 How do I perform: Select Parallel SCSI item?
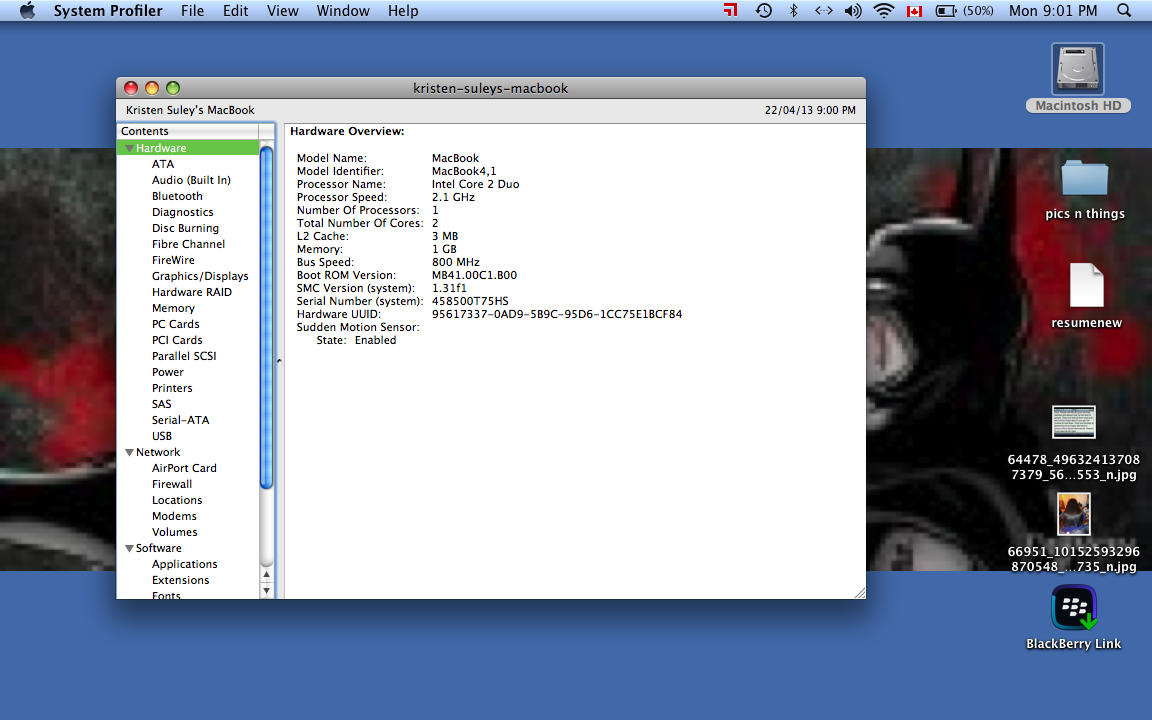[184, 356]
